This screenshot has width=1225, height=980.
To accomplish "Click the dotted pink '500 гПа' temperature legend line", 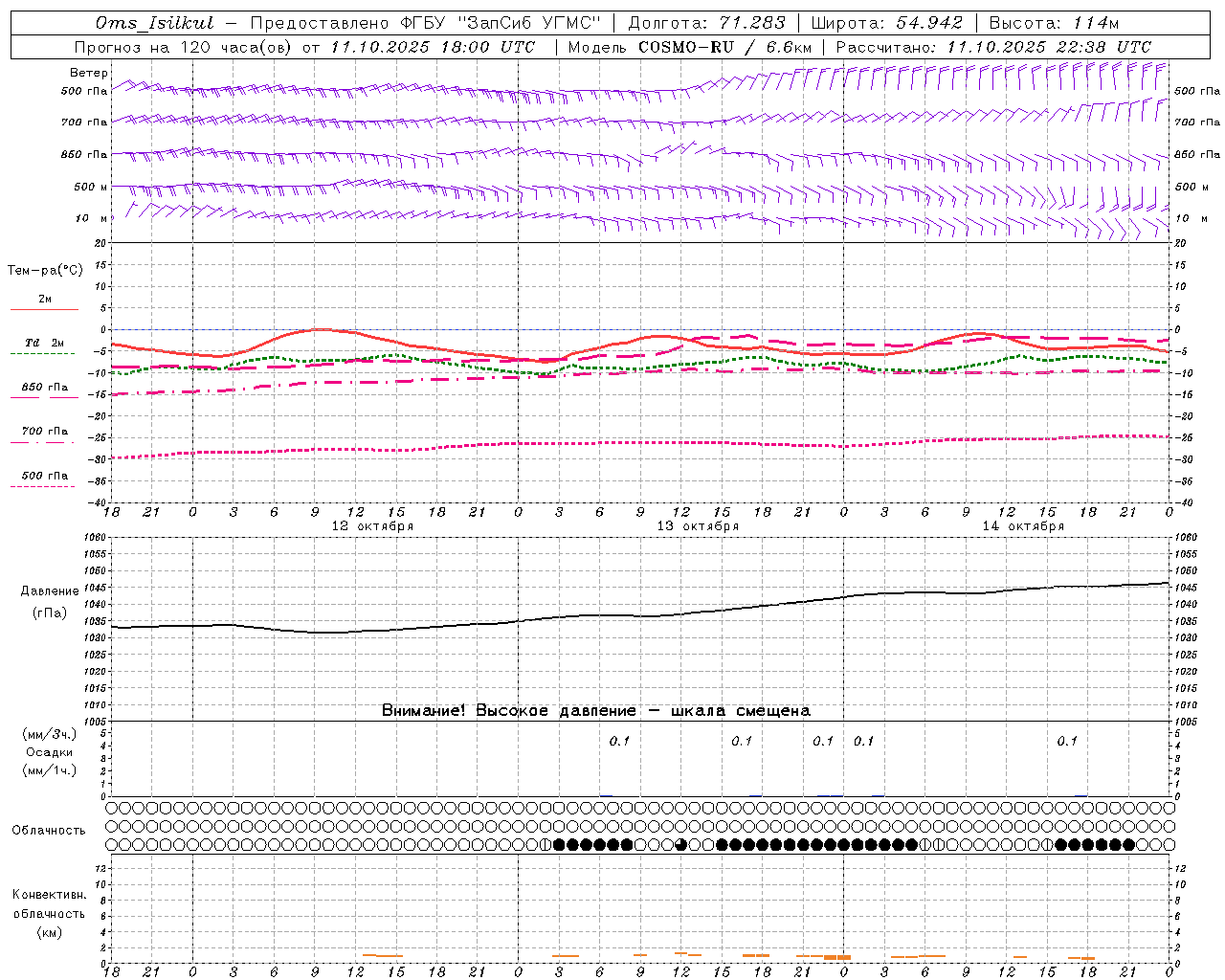I will [x=42, y=486].
